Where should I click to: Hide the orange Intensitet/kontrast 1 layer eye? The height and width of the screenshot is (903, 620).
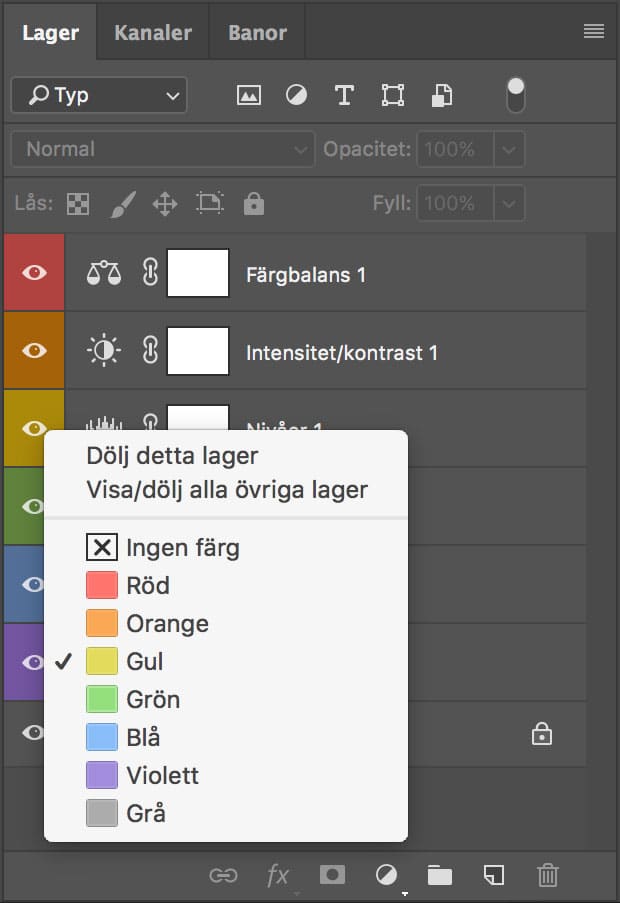(34, 350)
